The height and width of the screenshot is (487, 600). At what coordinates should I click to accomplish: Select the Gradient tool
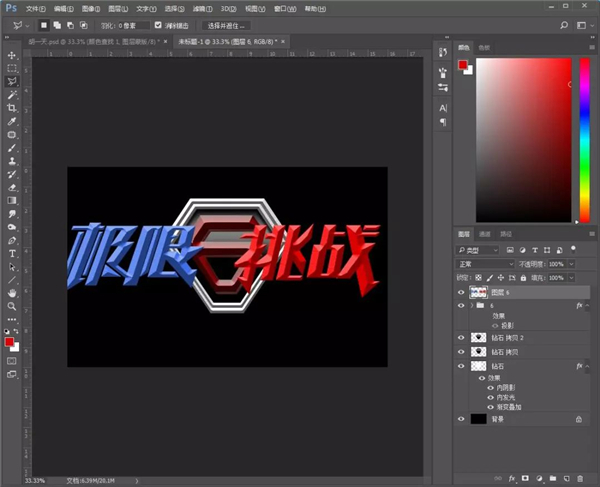tap(12, 200)
